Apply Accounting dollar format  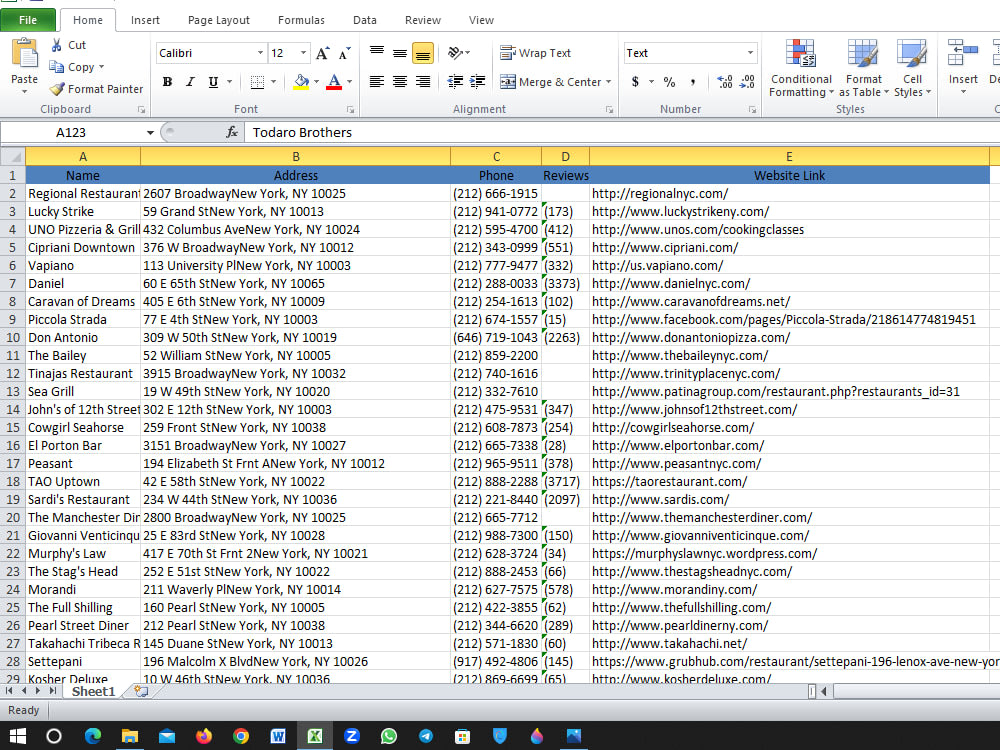click(635, 82)
